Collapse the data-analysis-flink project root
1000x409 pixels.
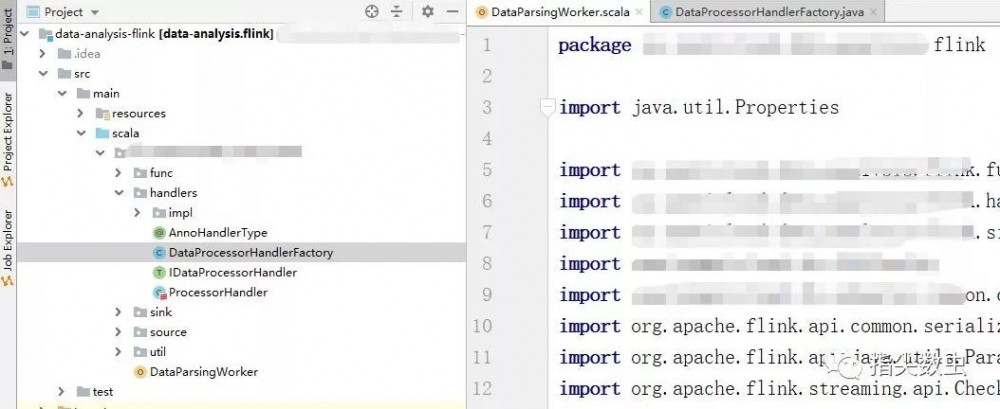coord(25,34)
